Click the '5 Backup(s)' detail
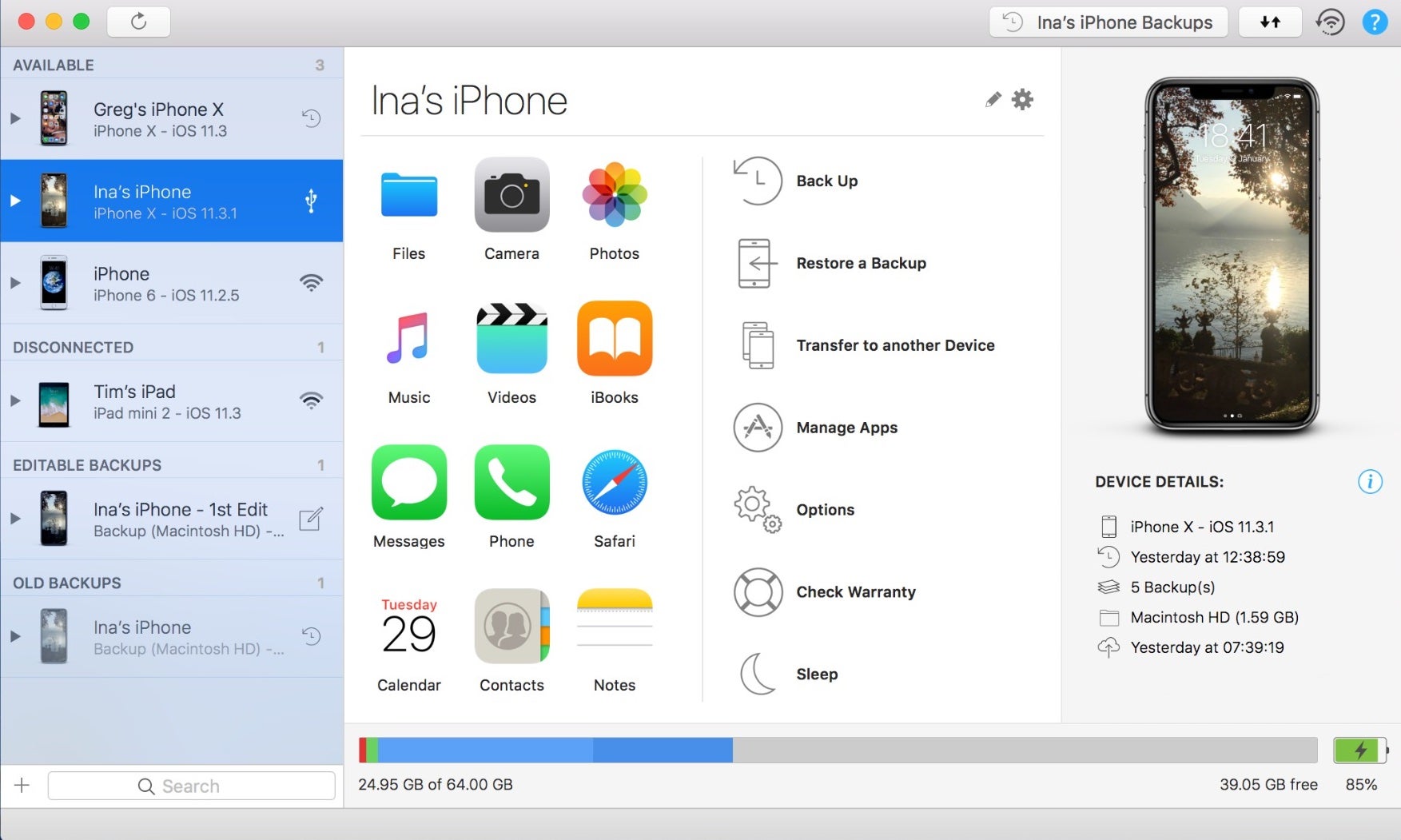Screen dimensions: 1401x840 [x=1172, y=587]
